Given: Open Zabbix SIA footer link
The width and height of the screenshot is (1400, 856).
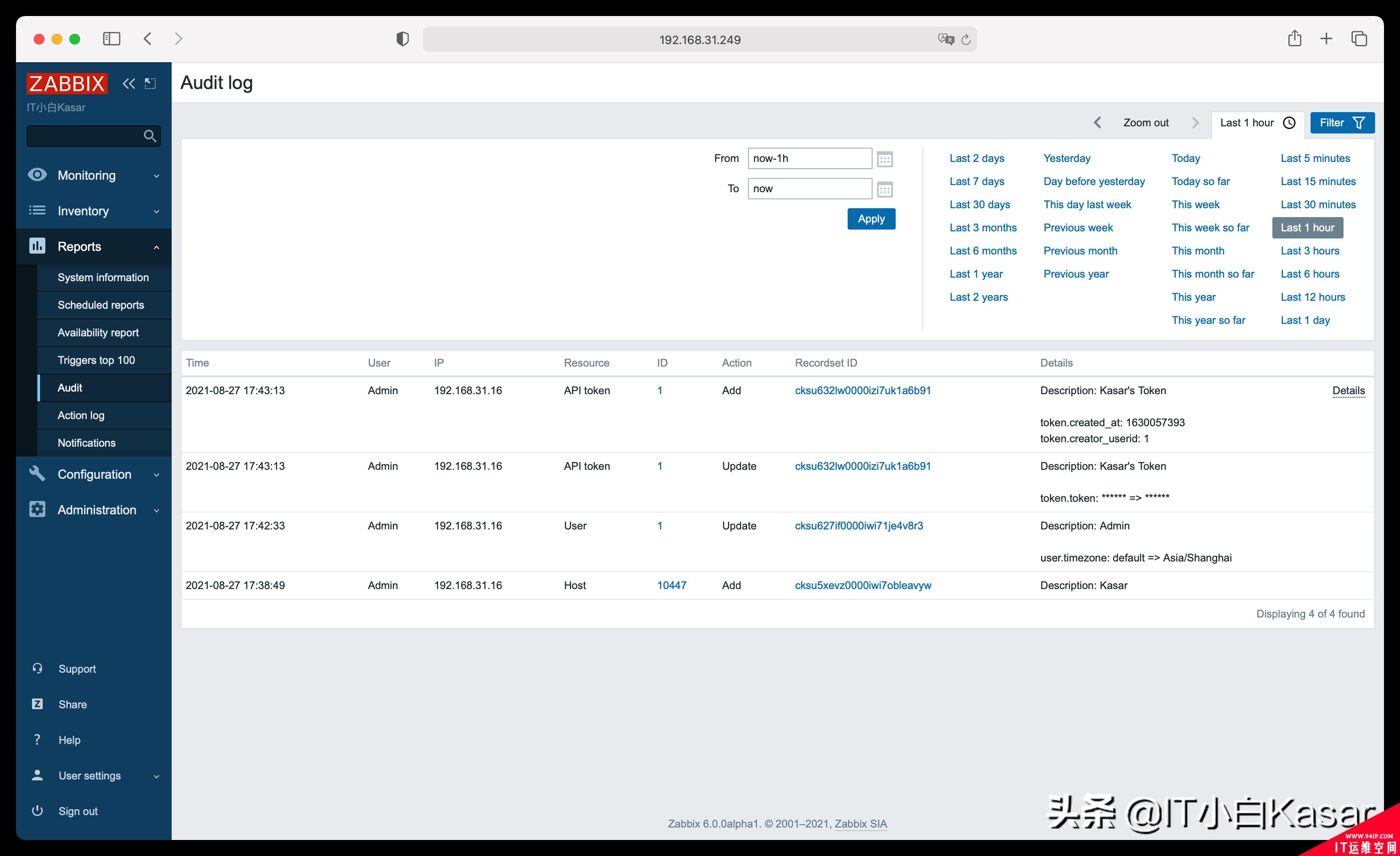Looking at the screenshot, I should tap(860, 824).
